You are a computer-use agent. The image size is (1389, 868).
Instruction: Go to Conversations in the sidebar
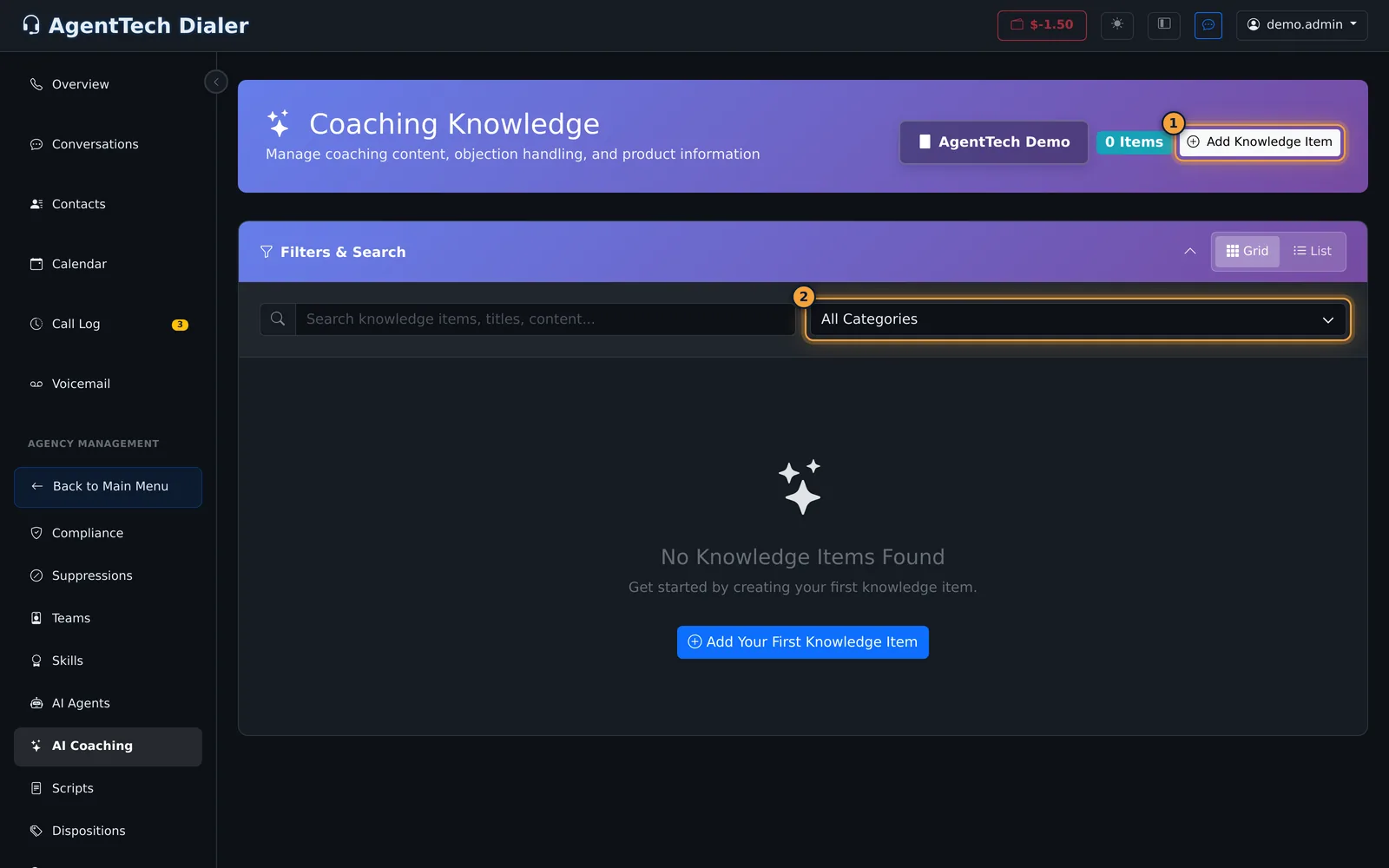(x=108, y=144)
